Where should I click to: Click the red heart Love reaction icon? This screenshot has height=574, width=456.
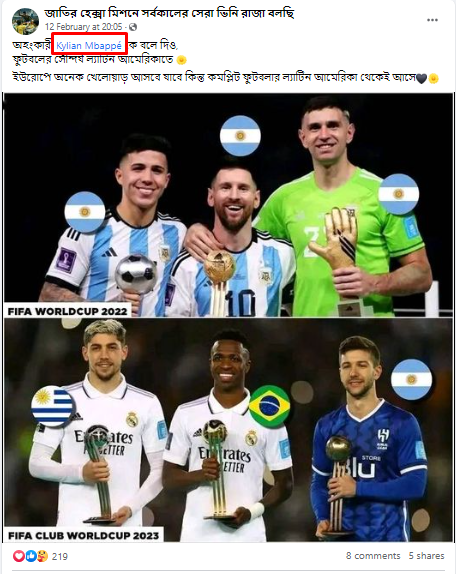click(19, 556)
